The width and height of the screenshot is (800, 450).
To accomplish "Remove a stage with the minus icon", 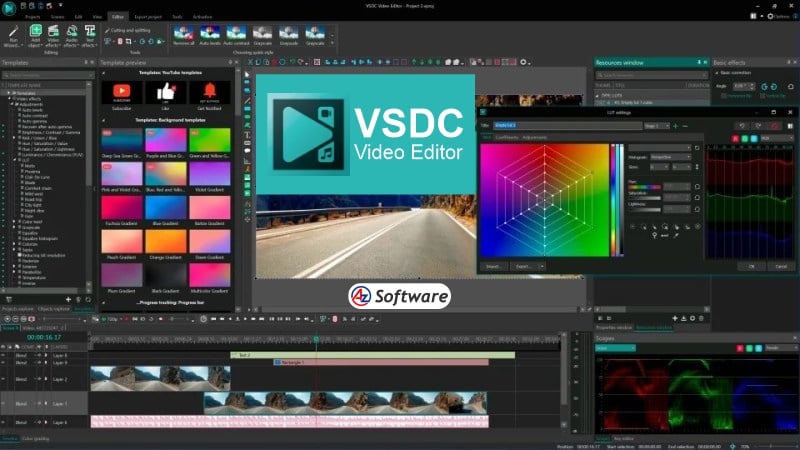I will pyautogui.click(x=685, y=126).
